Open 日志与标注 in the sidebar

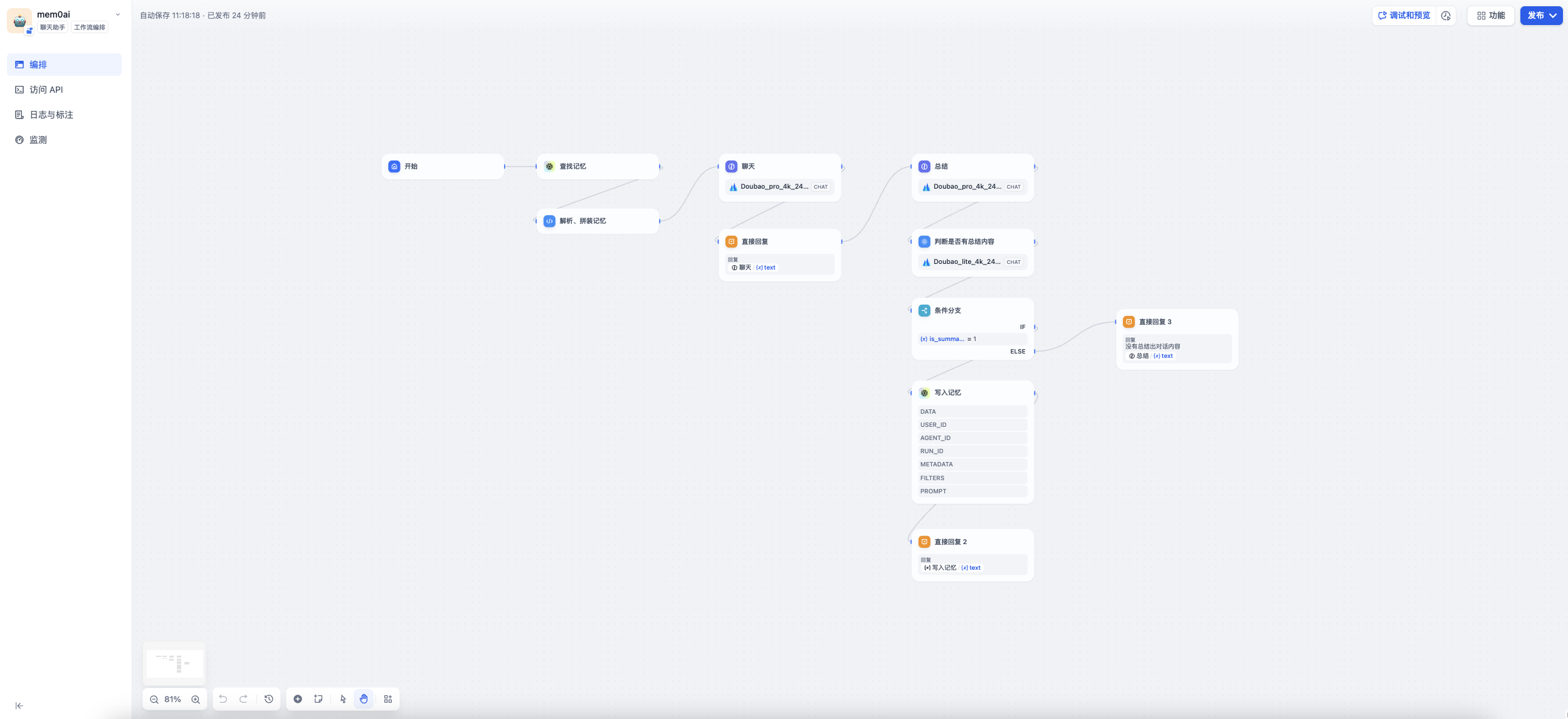tap(51, 115)
